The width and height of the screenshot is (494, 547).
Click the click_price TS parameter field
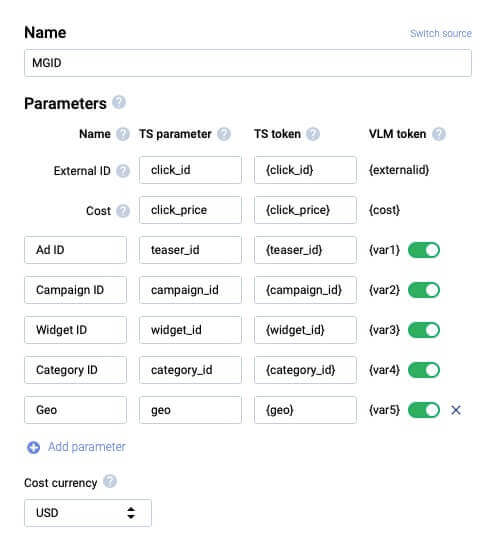tap(190, 210)
